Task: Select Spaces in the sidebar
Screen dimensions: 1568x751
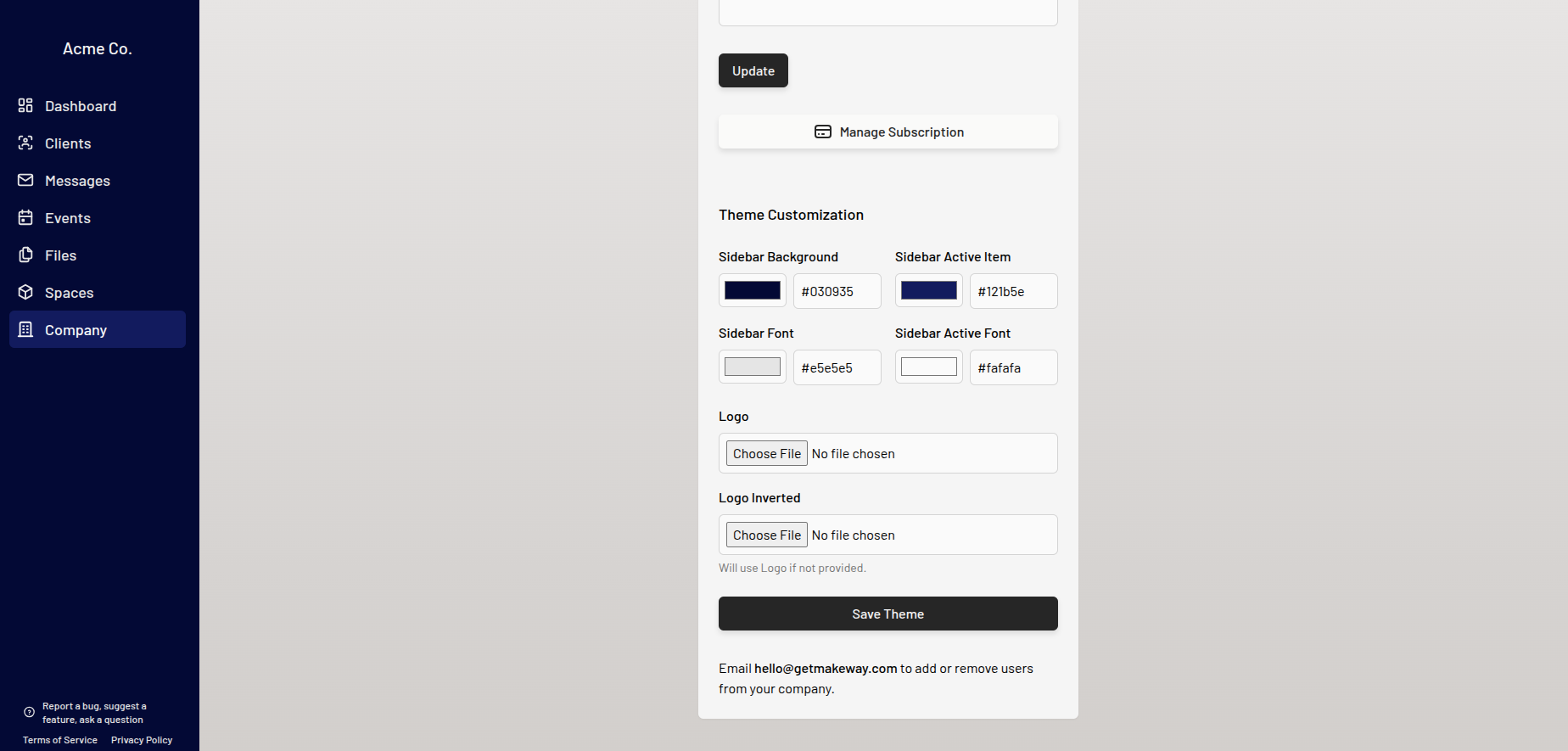Action: click(x=98, y=292)
